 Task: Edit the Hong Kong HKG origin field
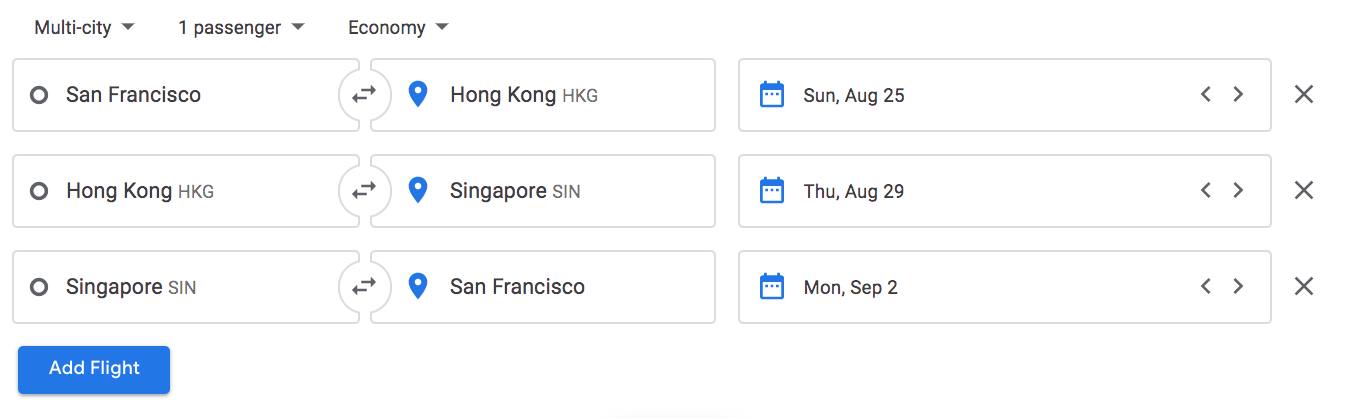[185, 191]
